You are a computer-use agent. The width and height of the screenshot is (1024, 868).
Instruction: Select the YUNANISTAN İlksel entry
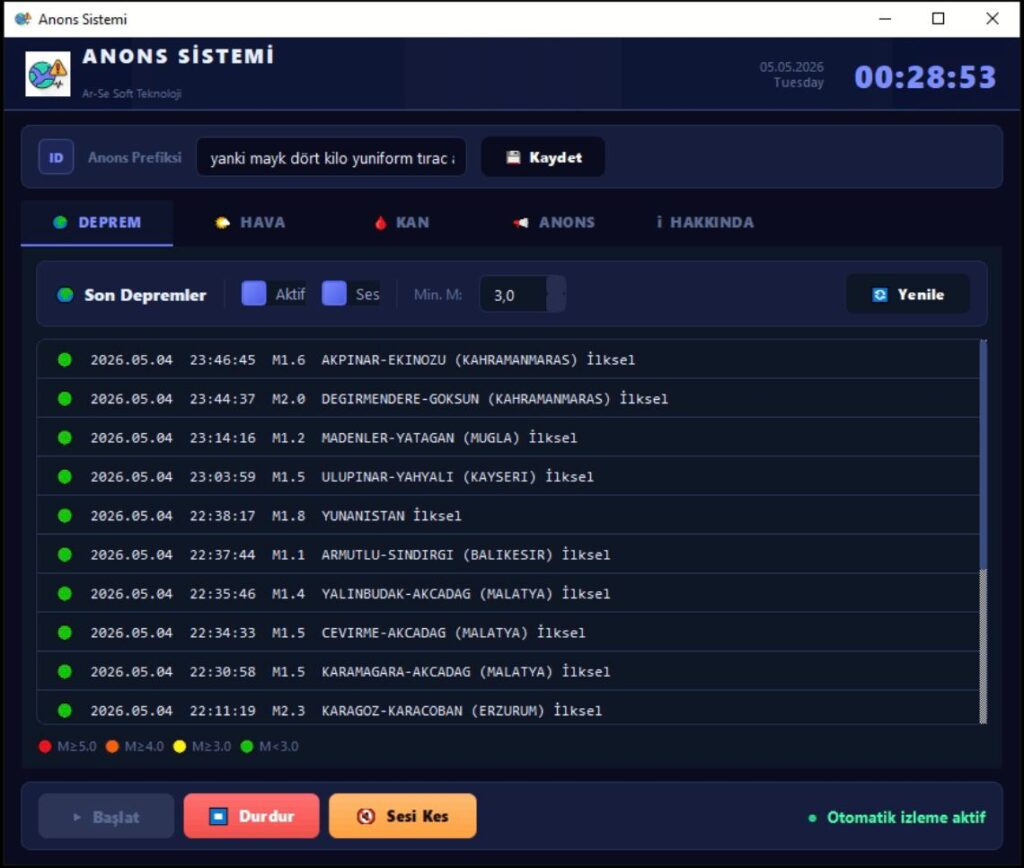tap(508, 516)
